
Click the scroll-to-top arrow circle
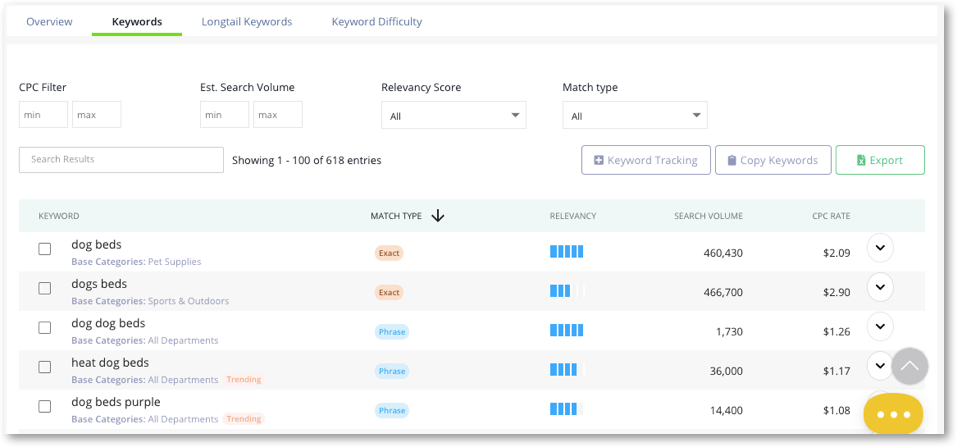(909, 366)
